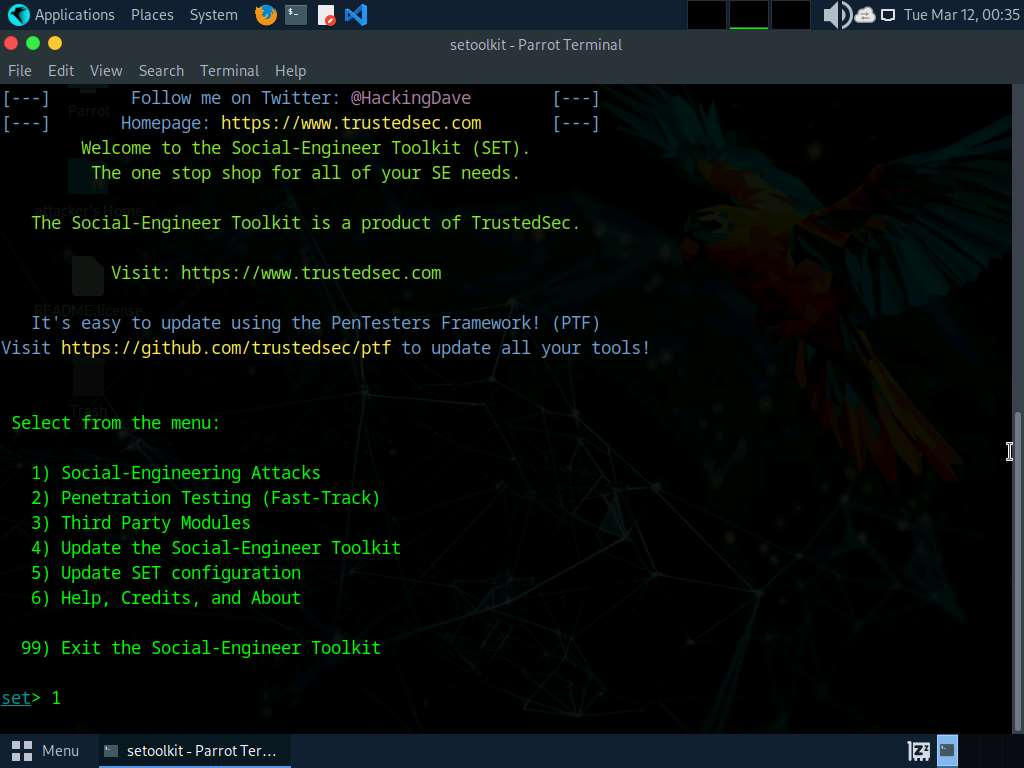Viewport: 1024px width, 768px height.
Task: Launch Firefox from the top panel
Action: pyautogui.click(x=265, y=15)
